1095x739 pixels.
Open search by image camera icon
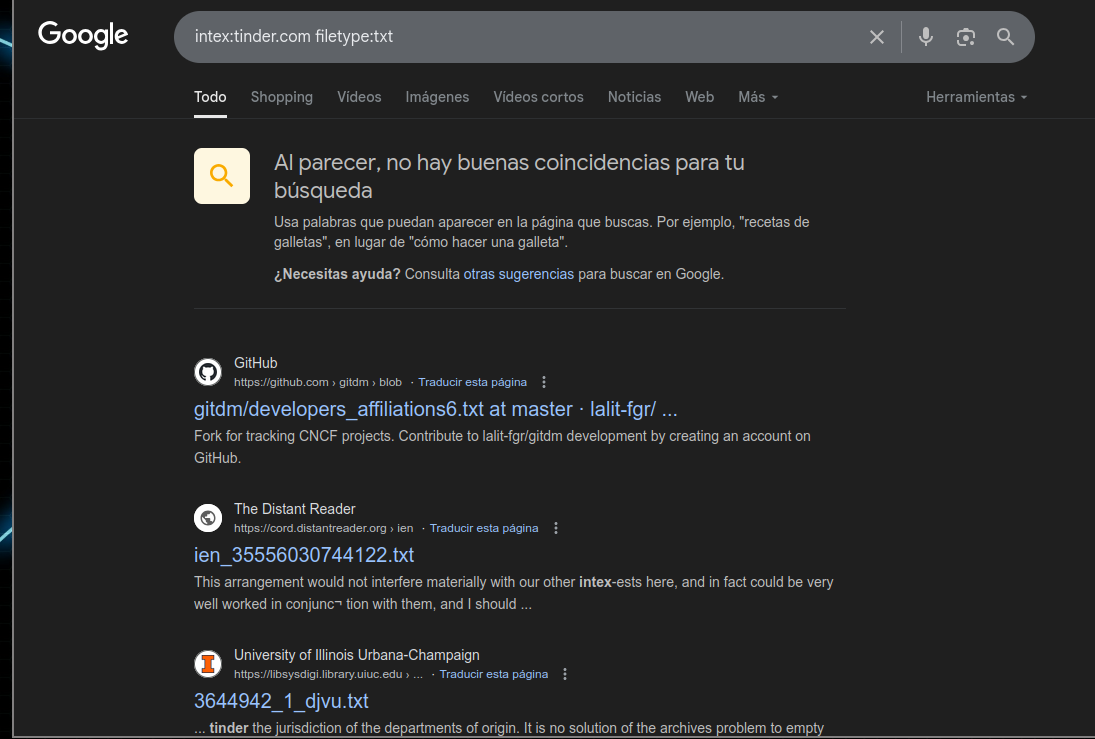[x=965, y=37]
